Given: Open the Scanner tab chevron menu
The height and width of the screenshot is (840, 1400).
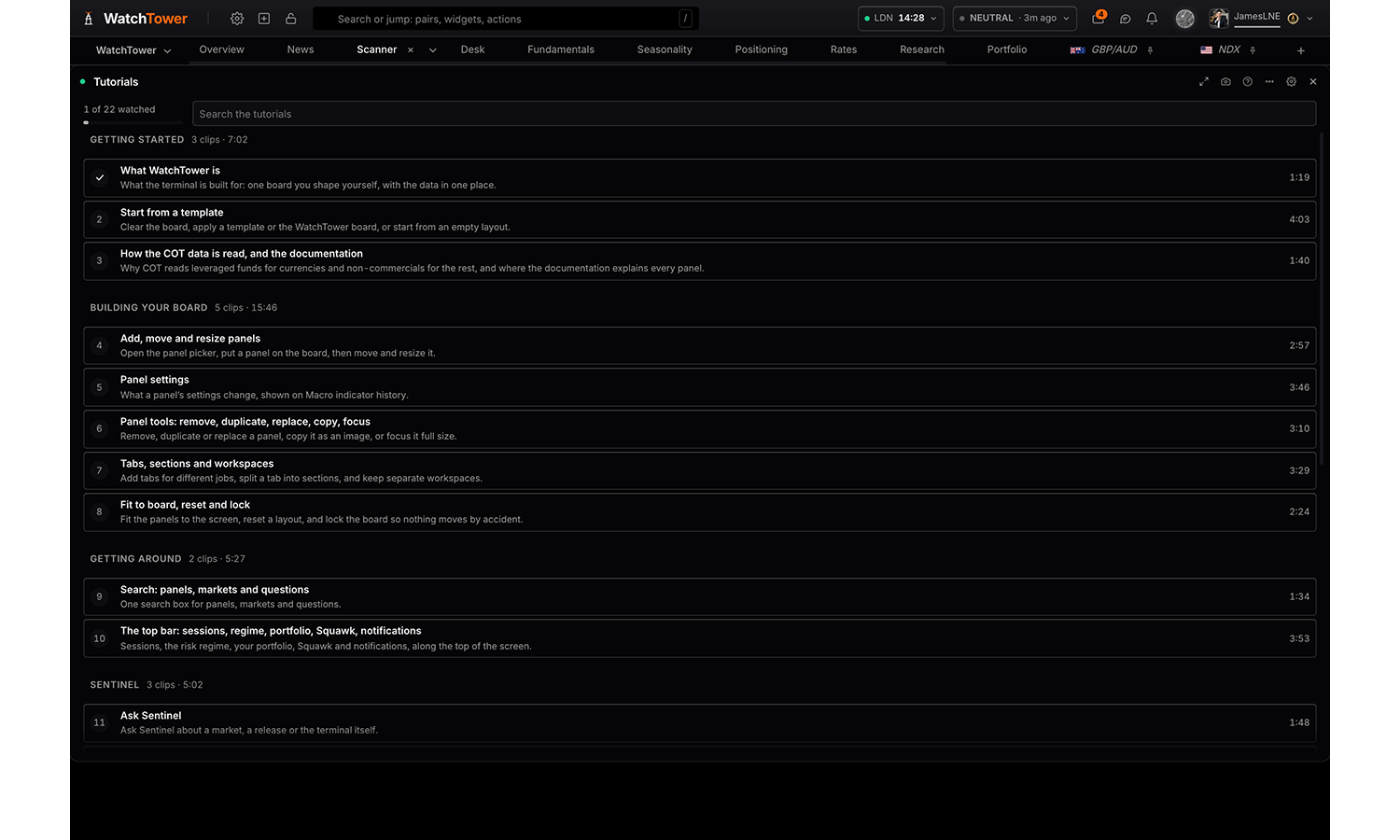Looking at the screenshot, I should [x=433, y=50].
